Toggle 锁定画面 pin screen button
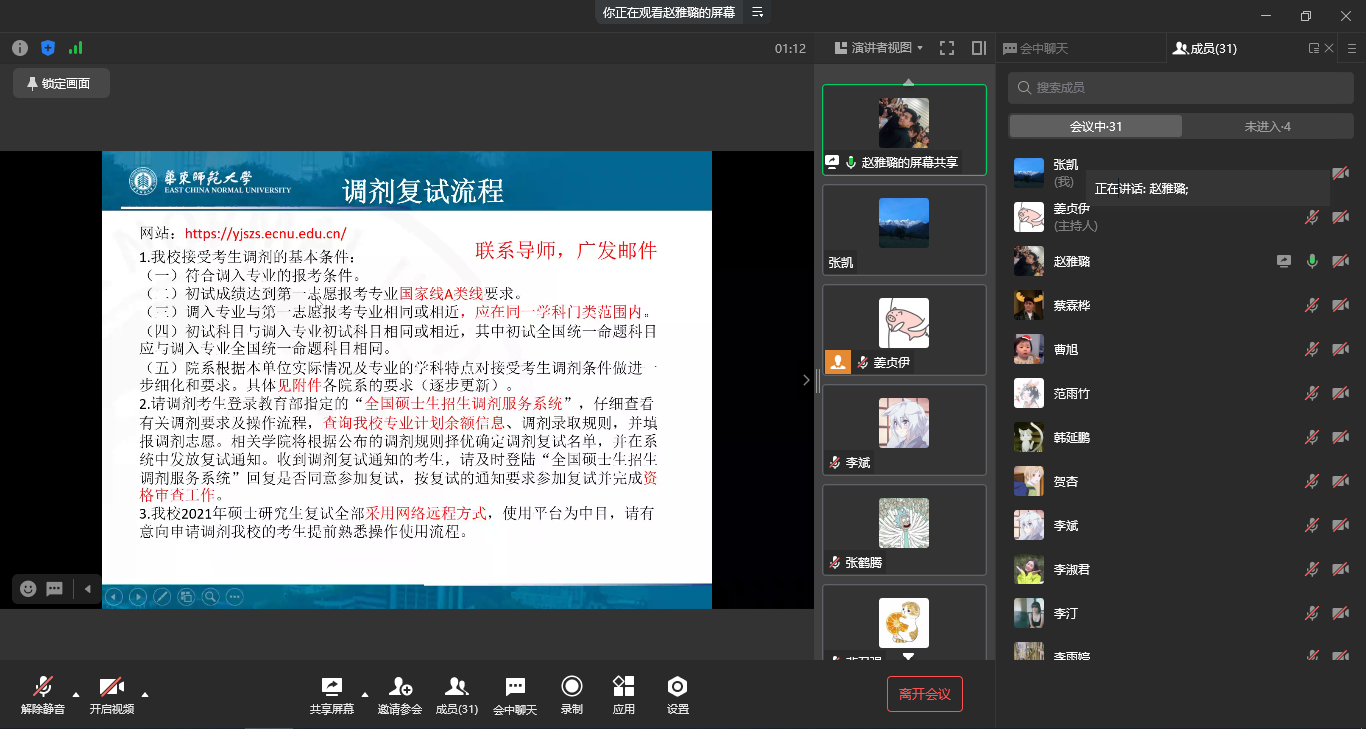Image resolution: width=1366 pixels, height=729 pixels. point(60,84)
